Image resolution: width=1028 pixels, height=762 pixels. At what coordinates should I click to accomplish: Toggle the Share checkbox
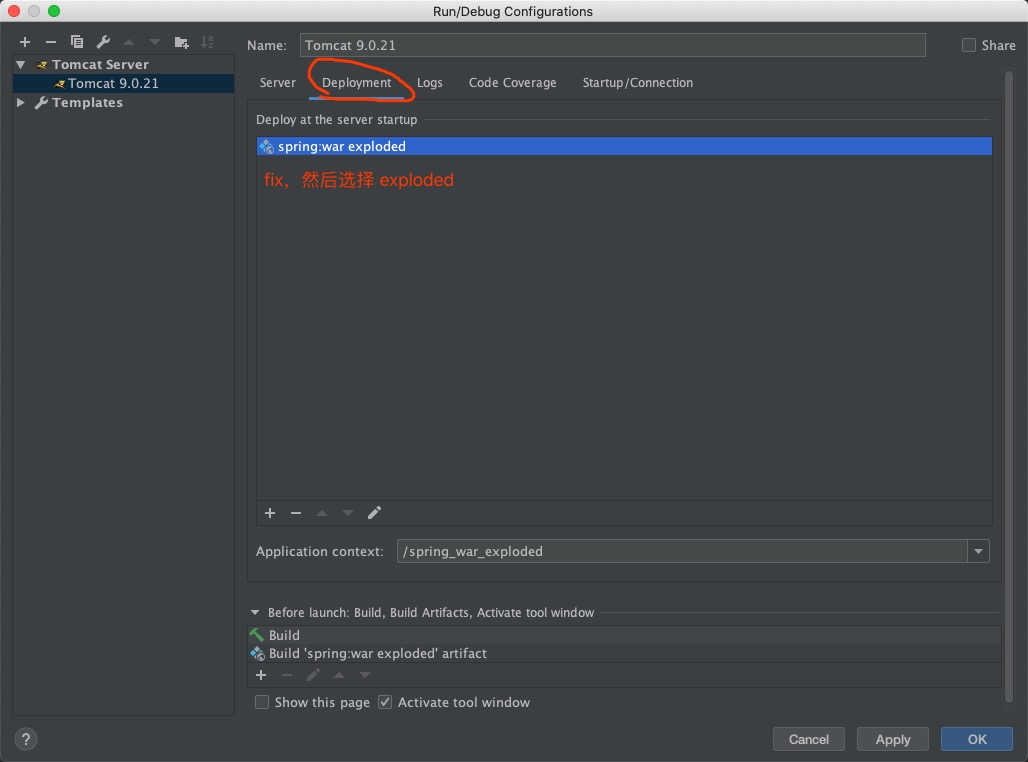(x=968, y=45)
